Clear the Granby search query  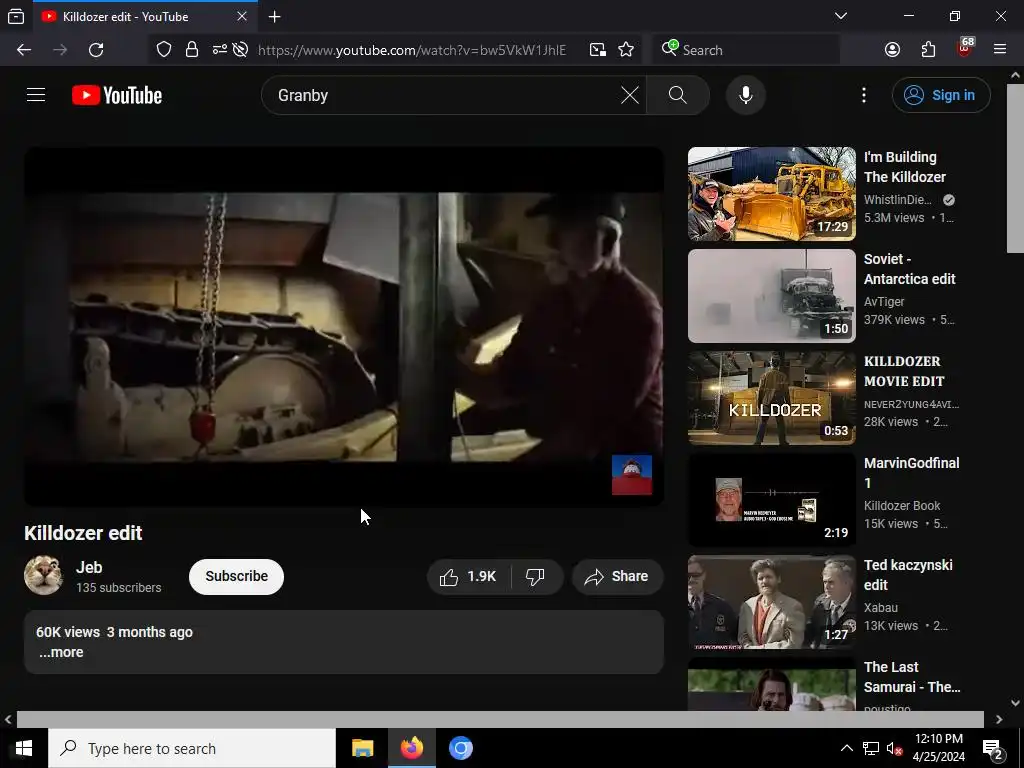pos(630,95)
